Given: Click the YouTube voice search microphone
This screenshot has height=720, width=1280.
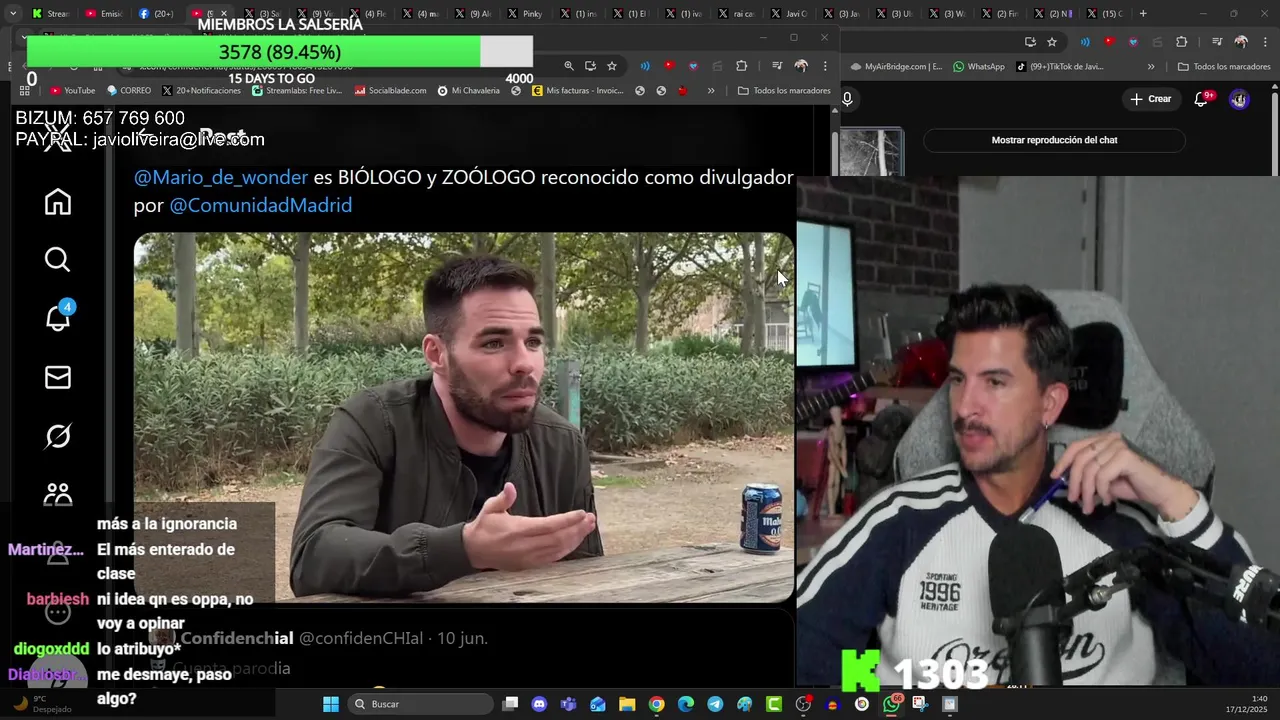Looking at the screenshot, I should tap(847, 99).
